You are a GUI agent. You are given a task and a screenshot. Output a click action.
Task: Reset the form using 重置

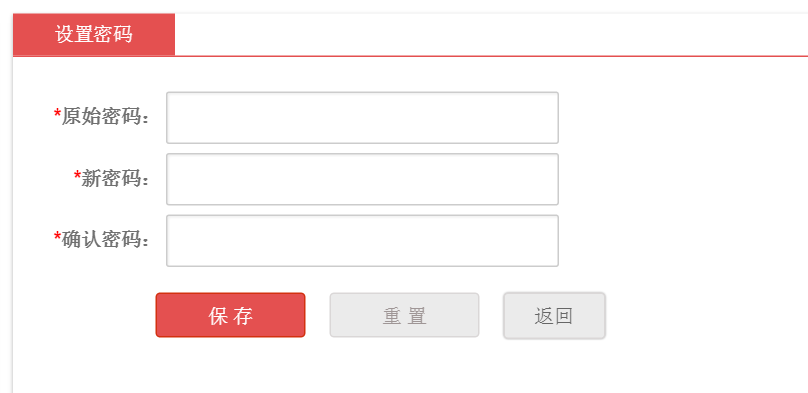coord(405,315)
